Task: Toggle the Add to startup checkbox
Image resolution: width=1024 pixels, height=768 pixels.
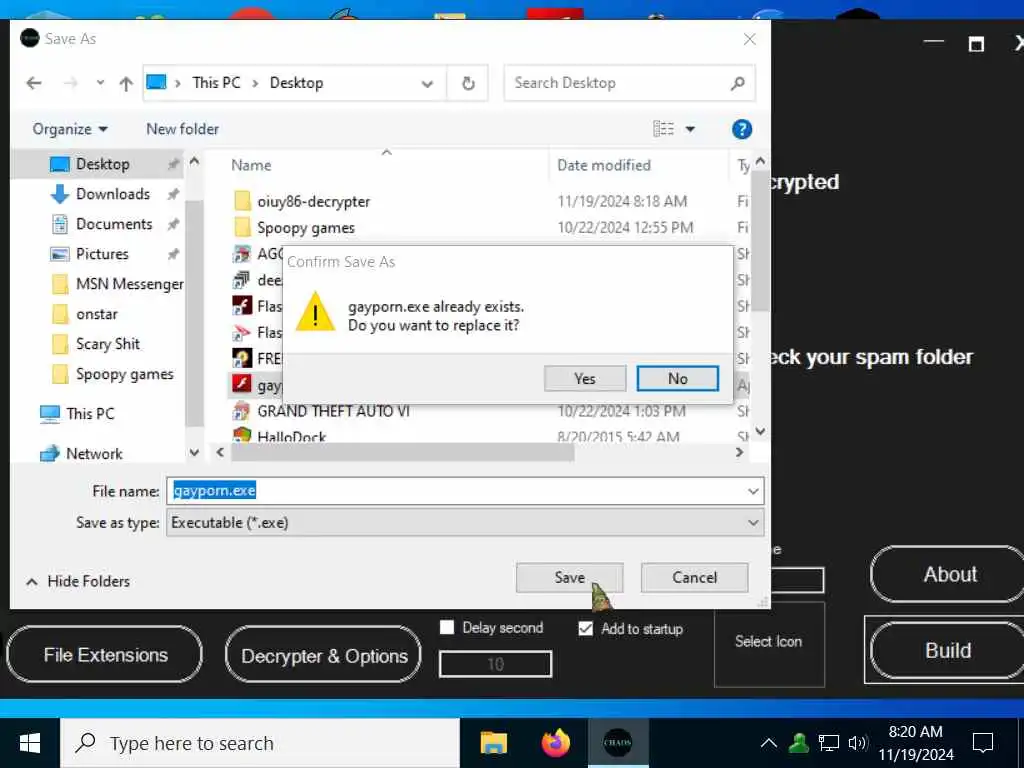Action: point(585,628)
